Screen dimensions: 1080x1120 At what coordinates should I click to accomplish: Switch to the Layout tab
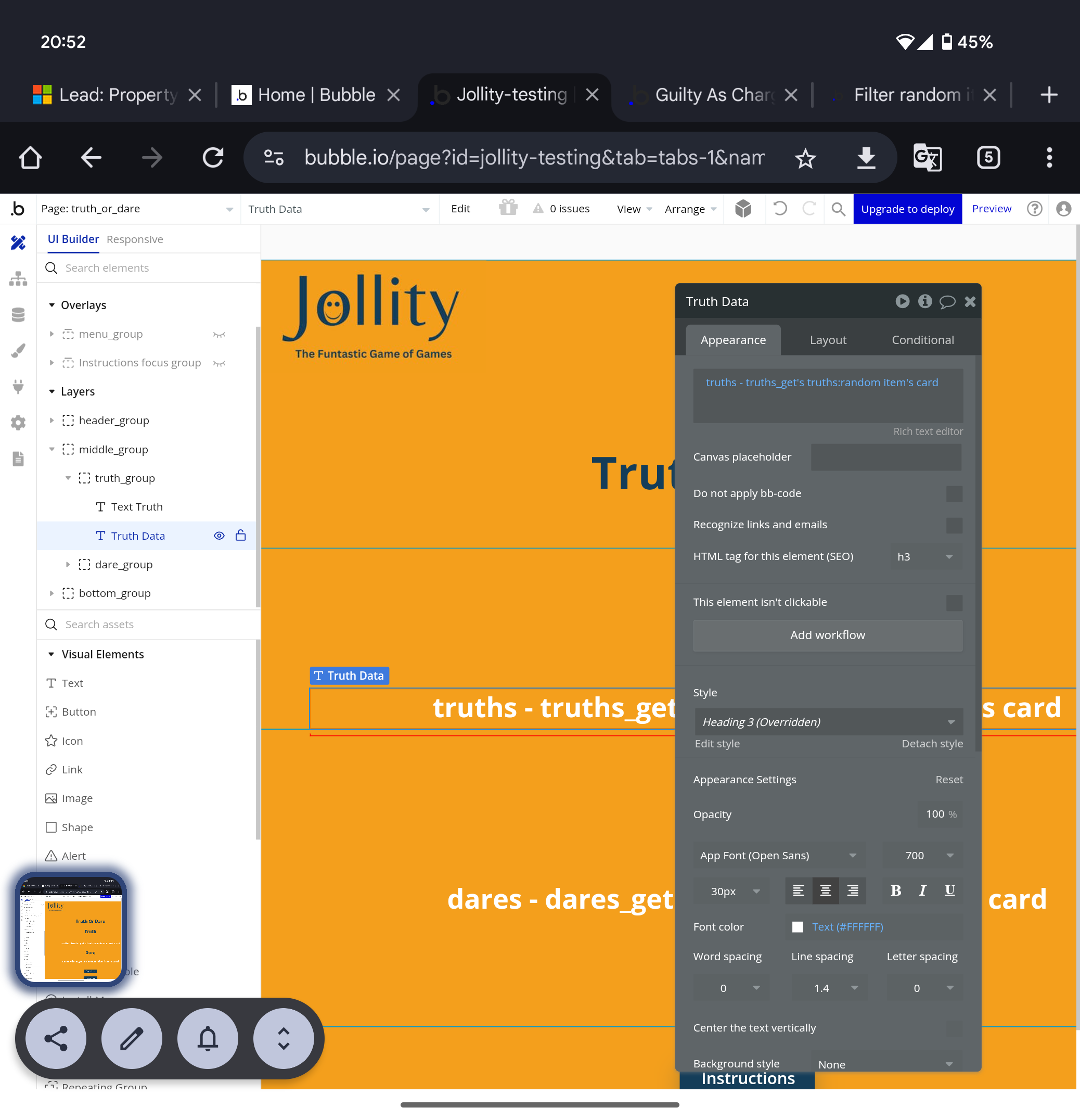pos(828,340)
